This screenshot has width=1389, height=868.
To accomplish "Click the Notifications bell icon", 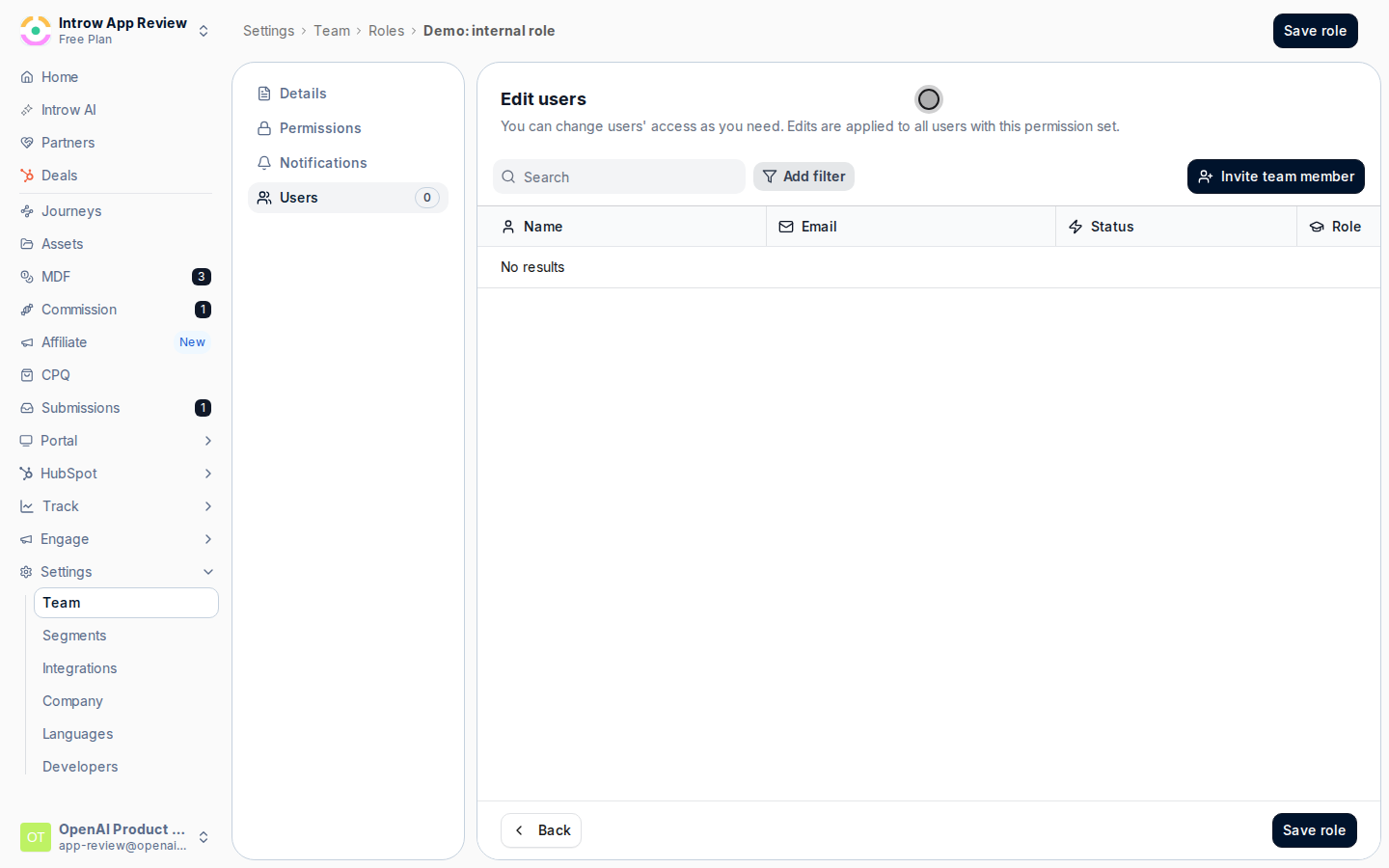I will (x=264, y=163).
